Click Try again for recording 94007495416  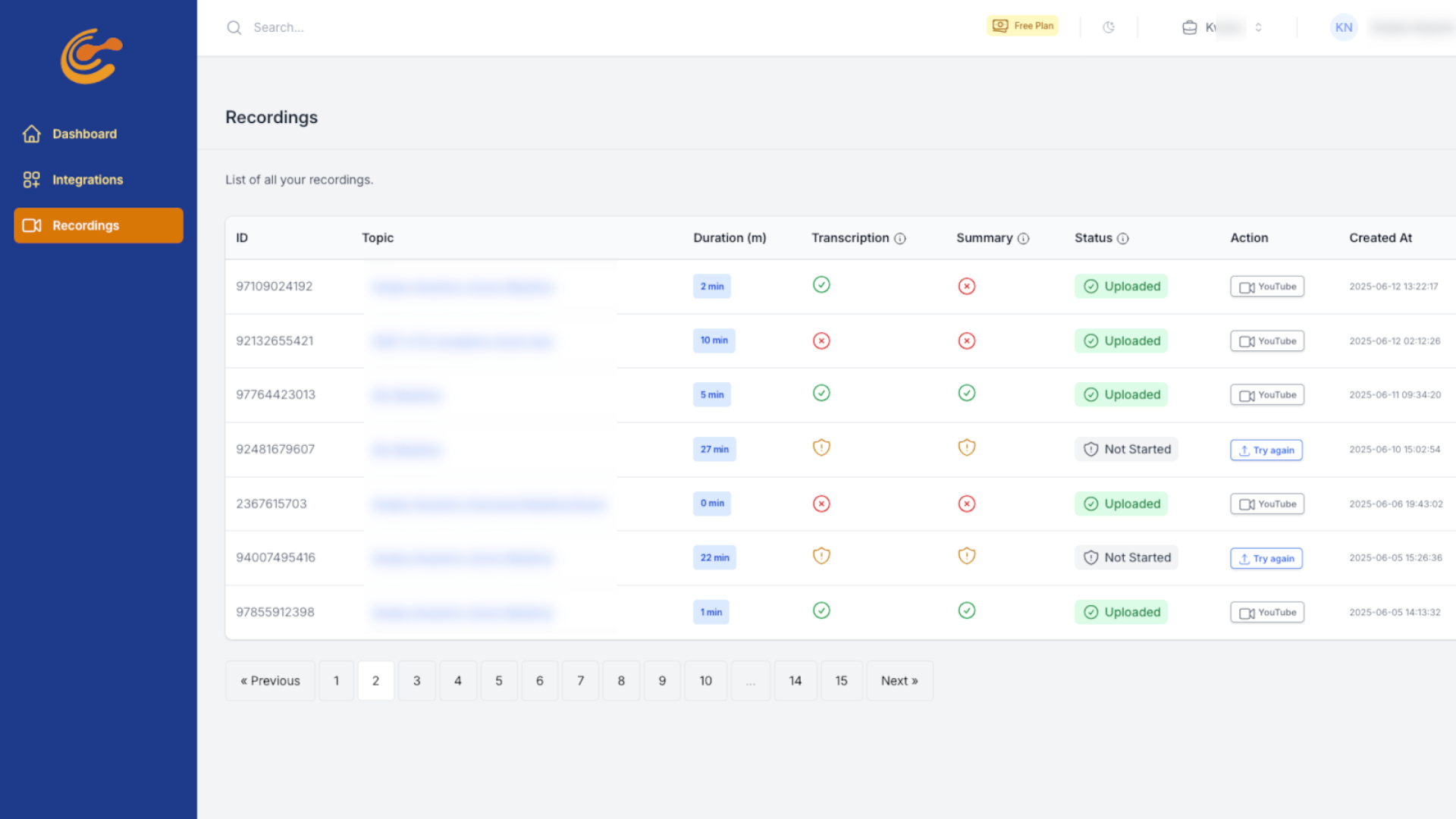click(x=1266, y=558)
